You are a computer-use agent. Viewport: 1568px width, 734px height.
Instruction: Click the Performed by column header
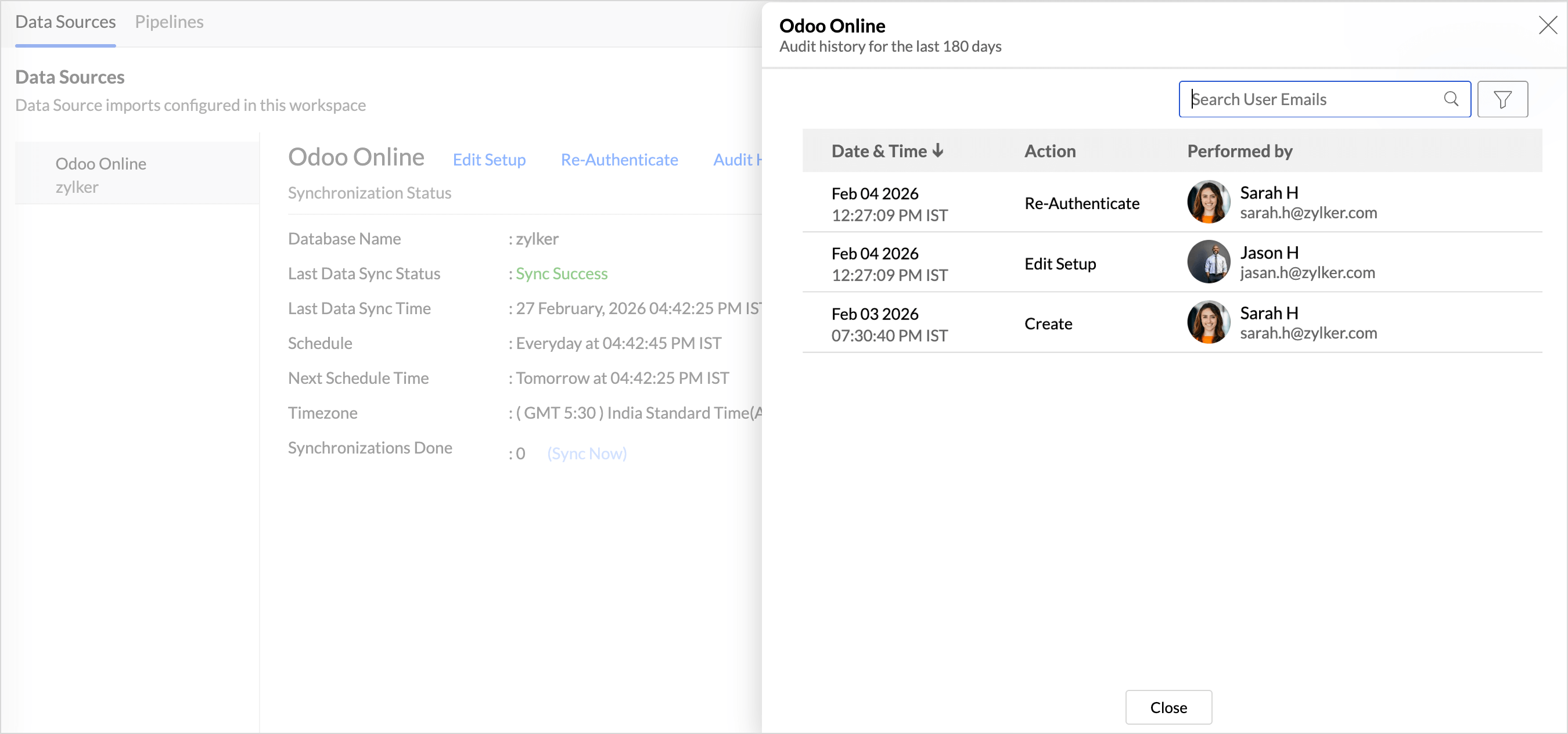1239,151
